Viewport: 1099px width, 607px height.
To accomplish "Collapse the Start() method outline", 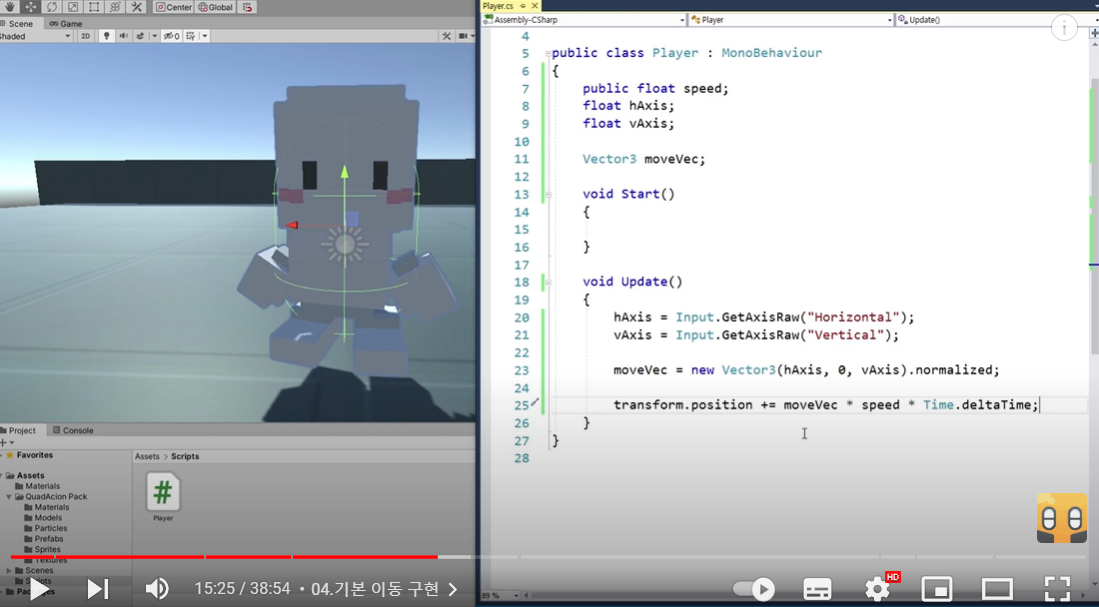I will [548, 194].
